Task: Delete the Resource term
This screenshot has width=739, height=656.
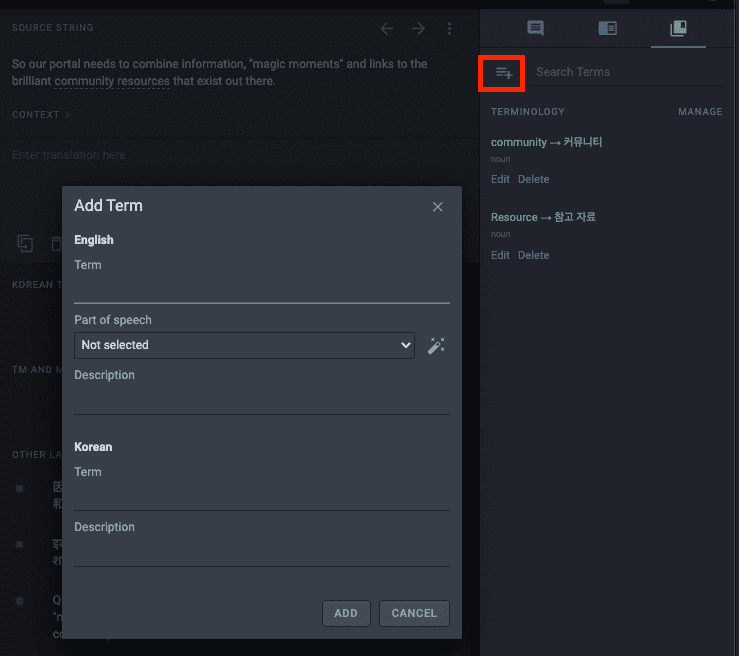Action: pyautogui.click(x=534, y=255)
